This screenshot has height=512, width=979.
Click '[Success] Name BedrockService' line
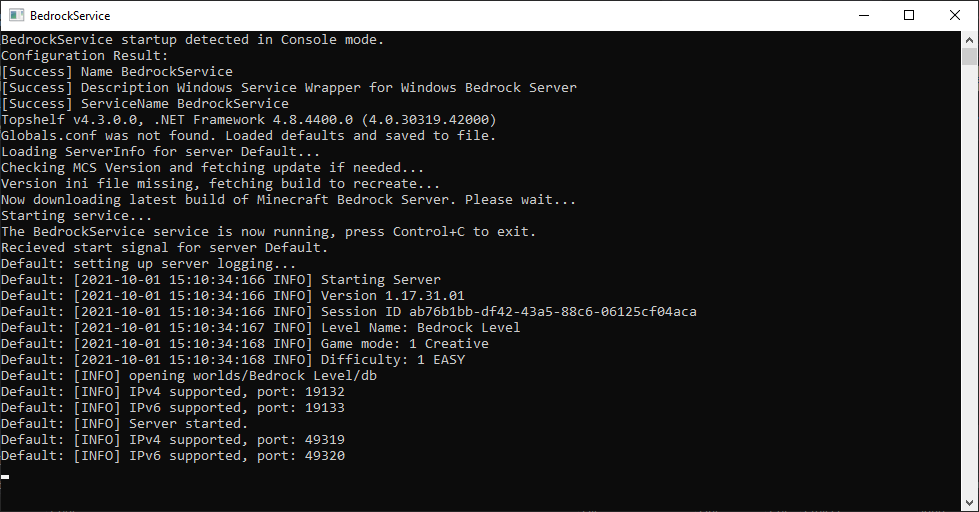(117, 72)
